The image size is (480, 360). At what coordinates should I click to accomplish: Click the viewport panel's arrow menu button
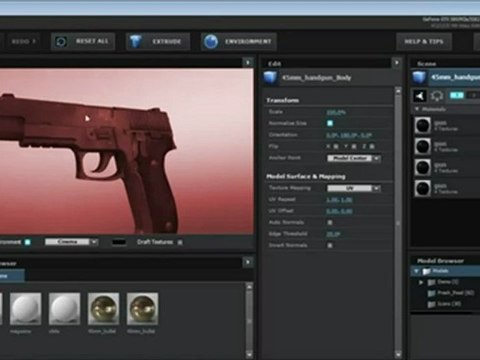[x=248, y=63]
